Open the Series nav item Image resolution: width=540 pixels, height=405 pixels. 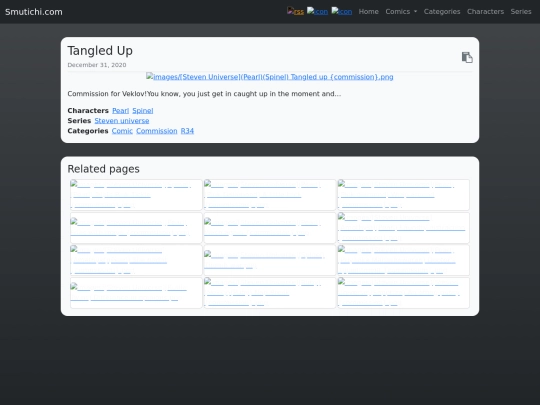coord(521,11)
